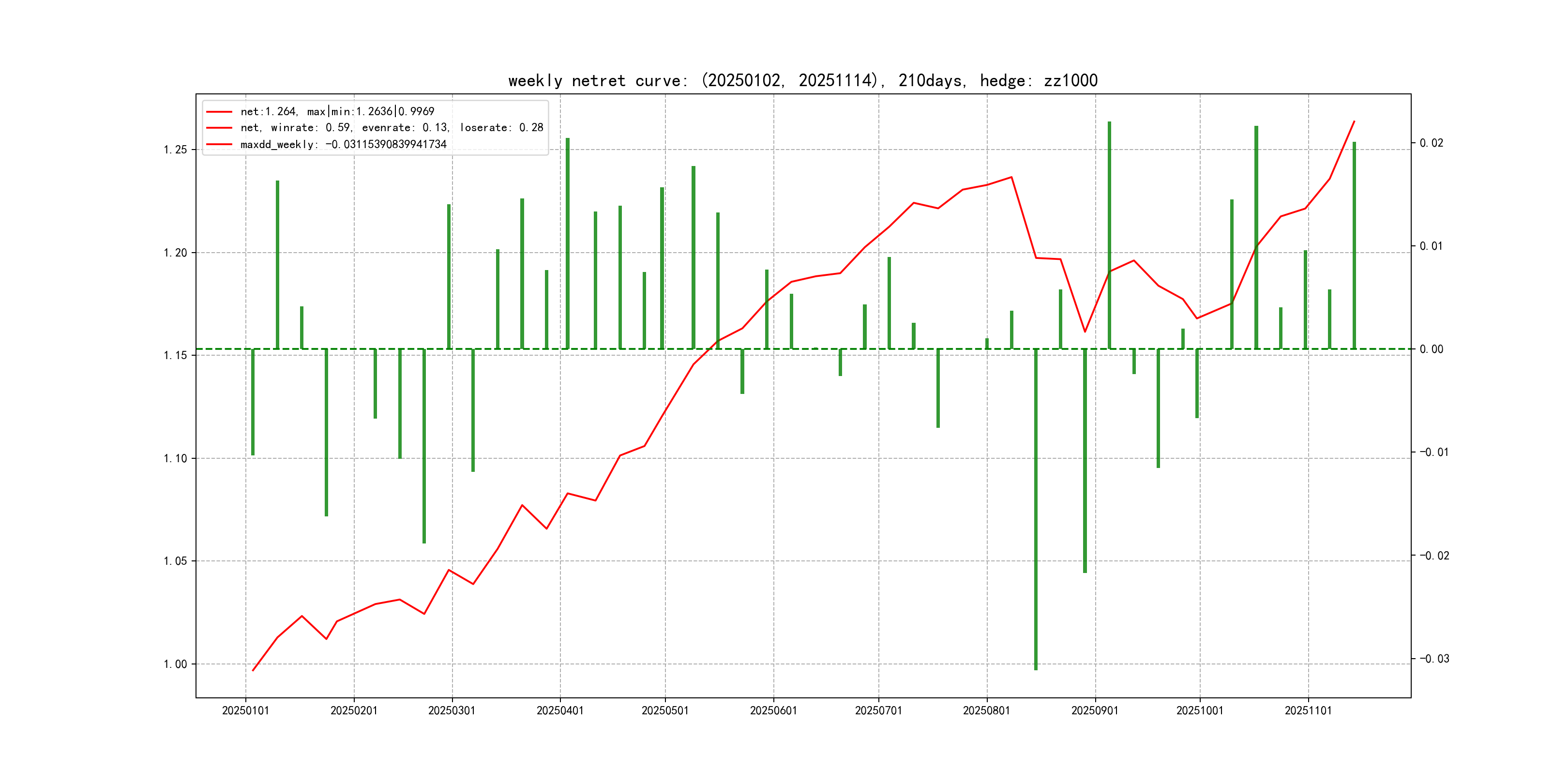The height and width of the screenshot is (784, 1568).
Task: Select the 20250601 x-axis tick label
Action: (x=773, y=710)
